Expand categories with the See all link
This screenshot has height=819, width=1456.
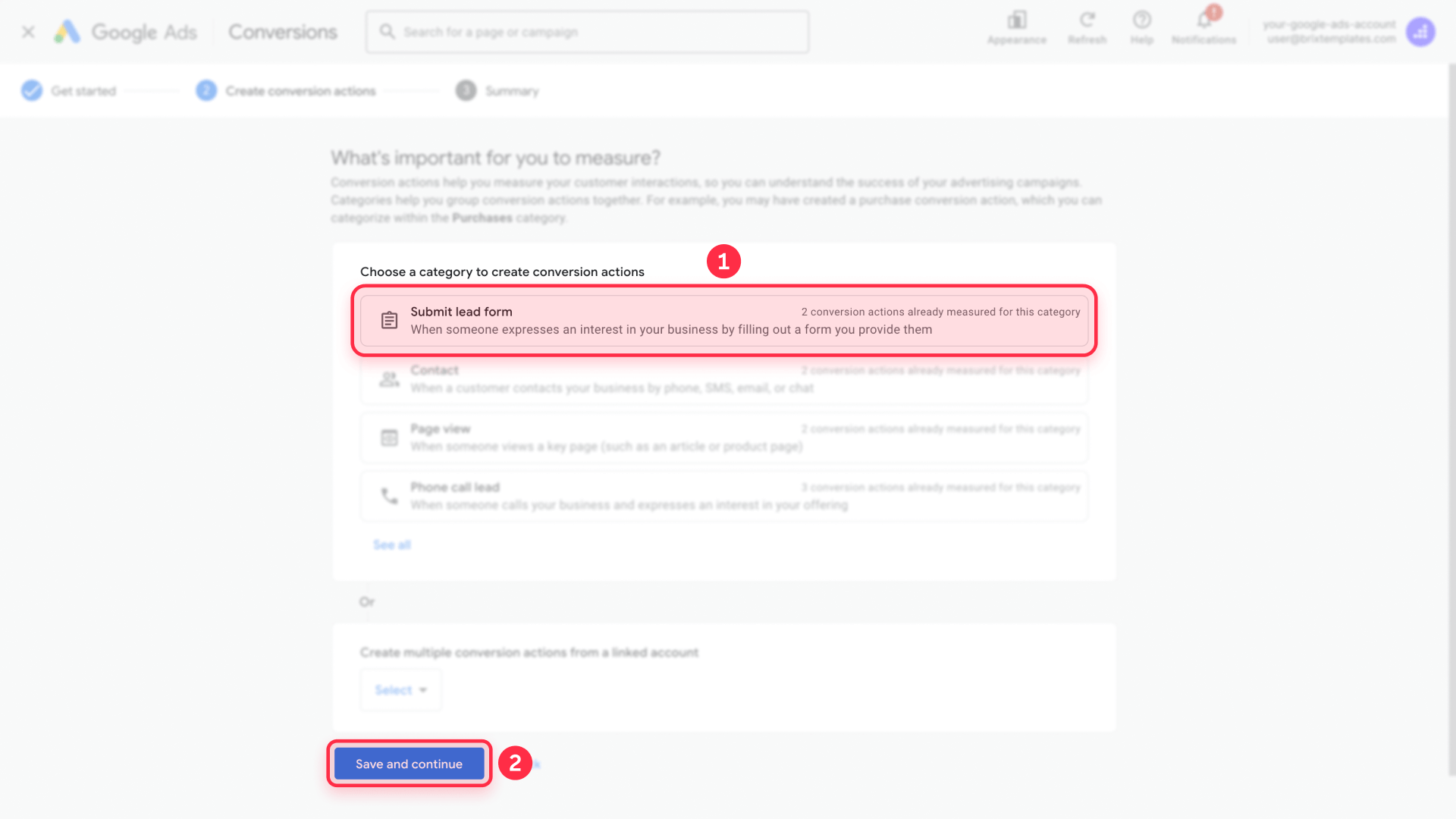[391, 544]
